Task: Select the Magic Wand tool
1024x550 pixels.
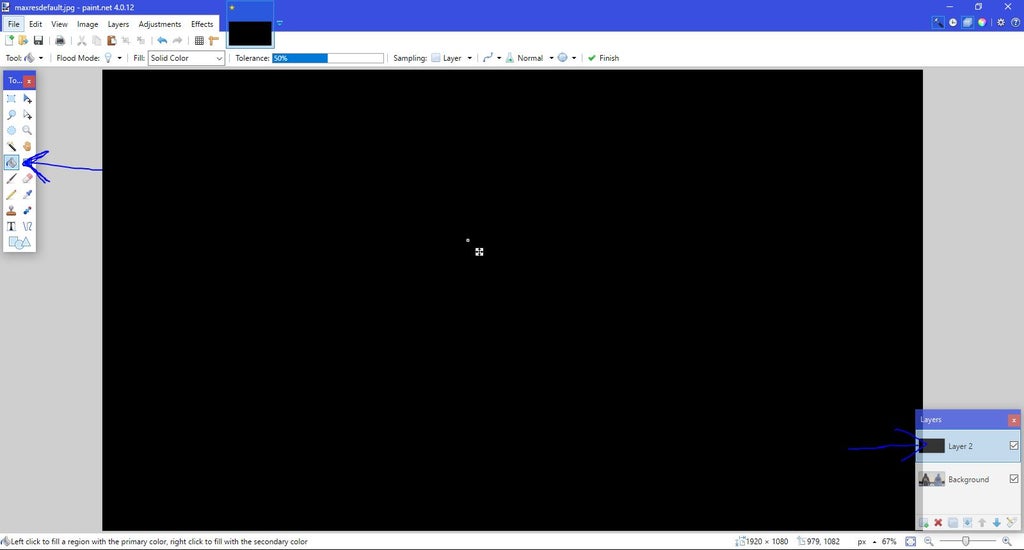Action: click(x=11, y=146)
